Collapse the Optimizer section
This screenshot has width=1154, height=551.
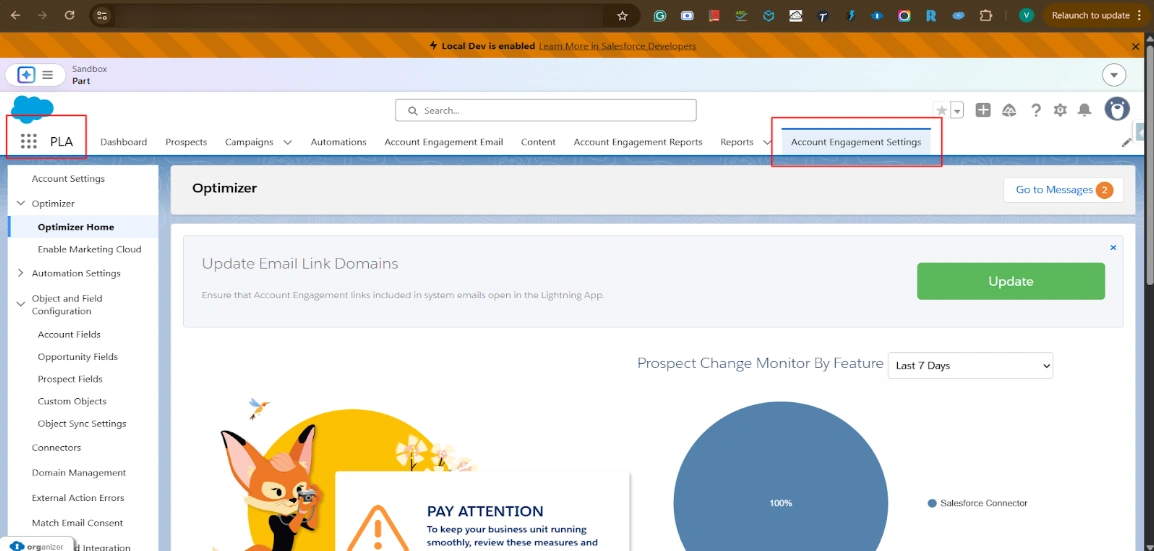coord(20,203)
